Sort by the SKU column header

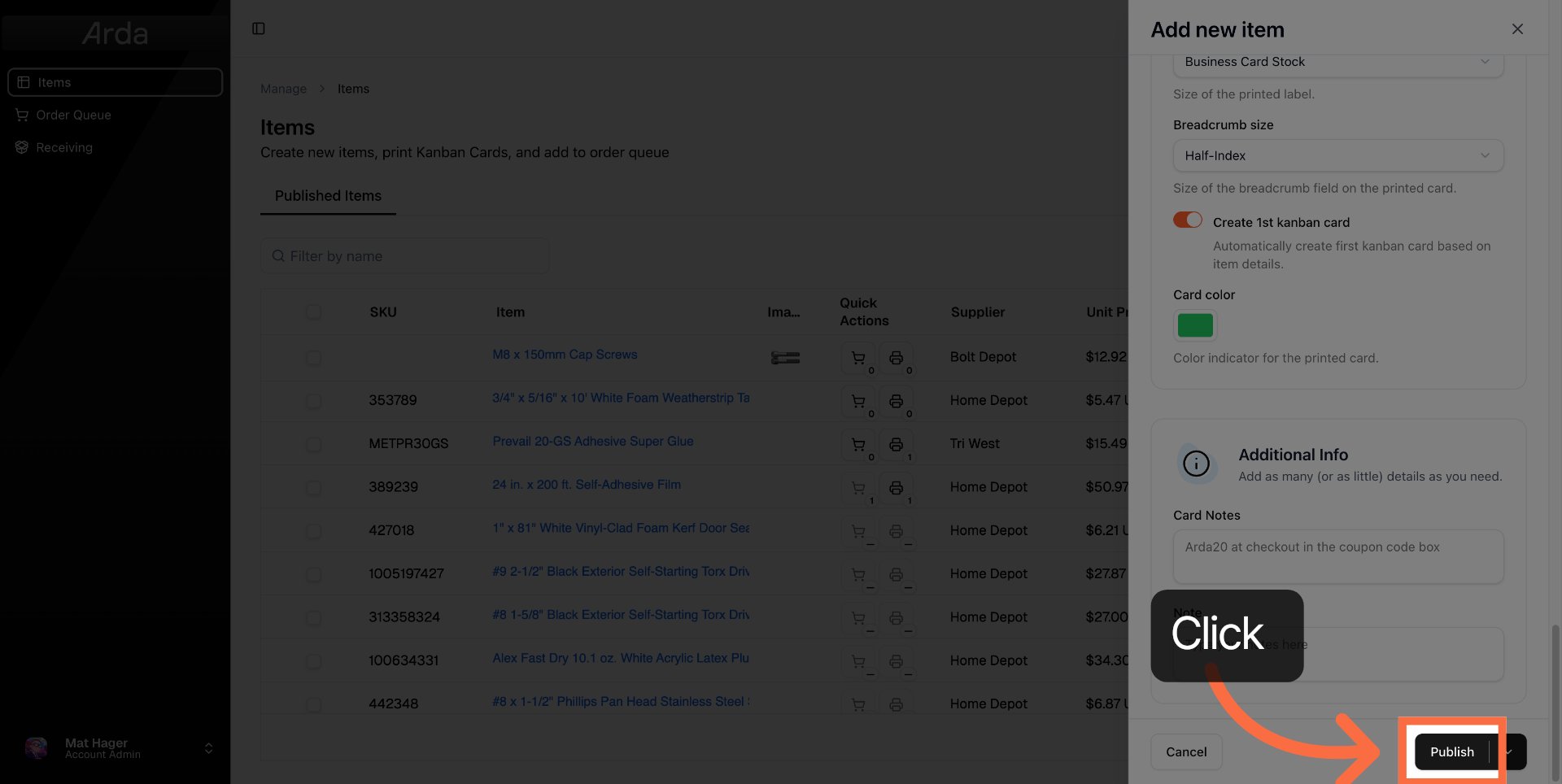[383, 312]
